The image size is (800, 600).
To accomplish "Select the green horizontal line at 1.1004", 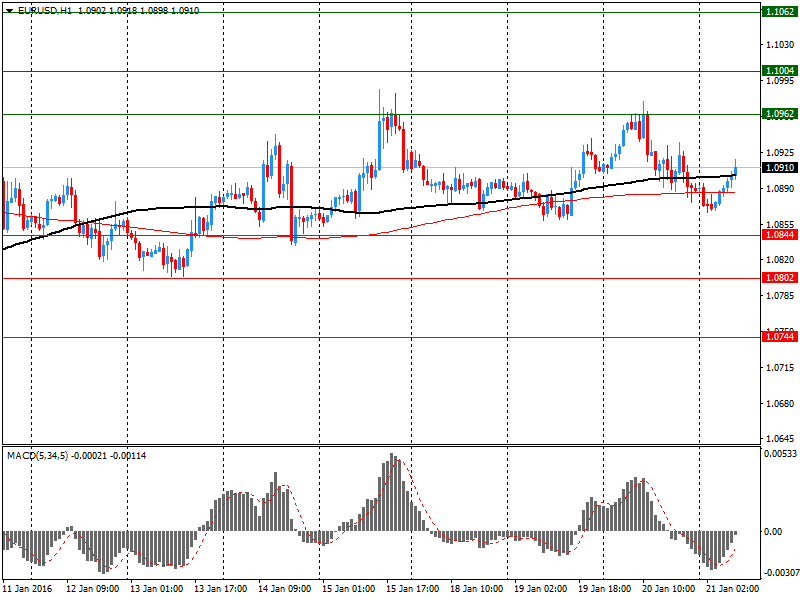I will (381, 71).
